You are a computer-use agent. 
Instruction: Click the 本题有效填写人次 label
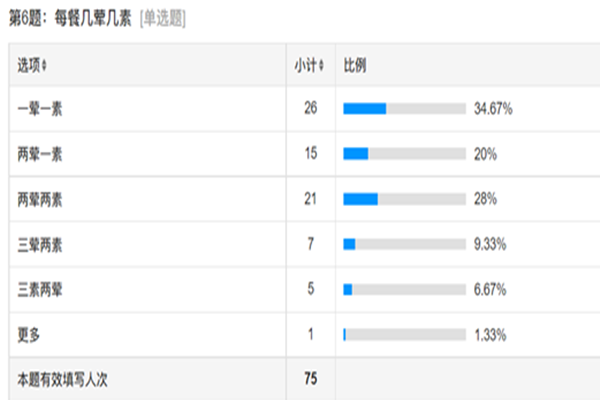62,380
